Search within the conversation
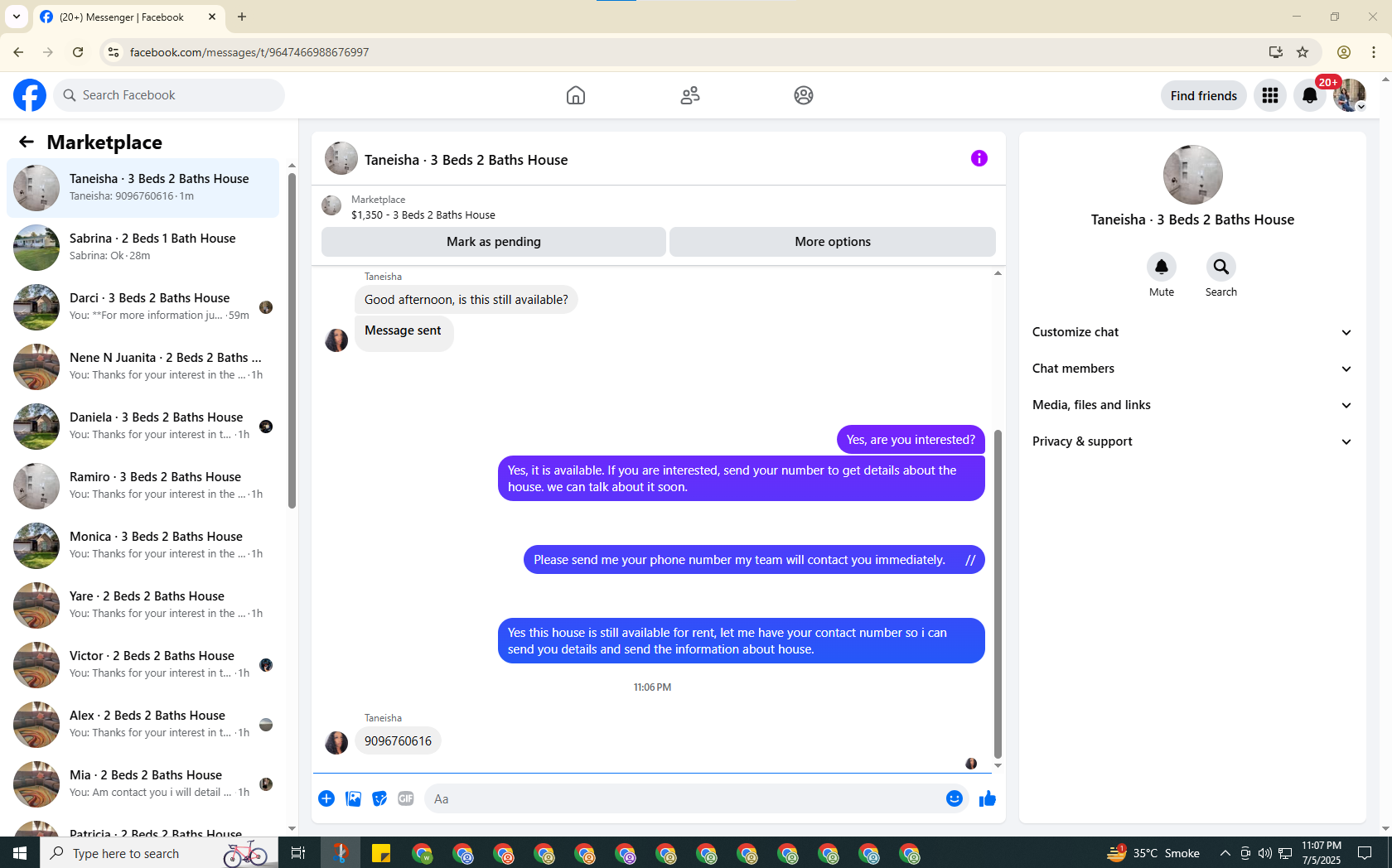This screenshot has height=868, width=1392. [x=1221, y=267]
